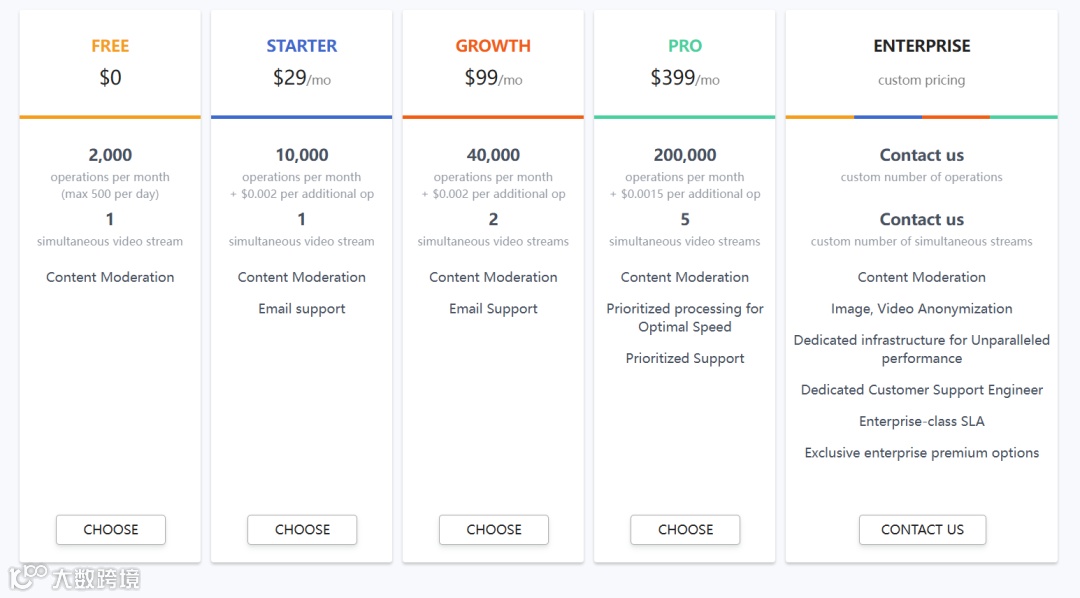Image resolution: width=1080 pixels, height=598 pixels.
Task: Click the CONTACT US button
Action: tap(922, 530)
